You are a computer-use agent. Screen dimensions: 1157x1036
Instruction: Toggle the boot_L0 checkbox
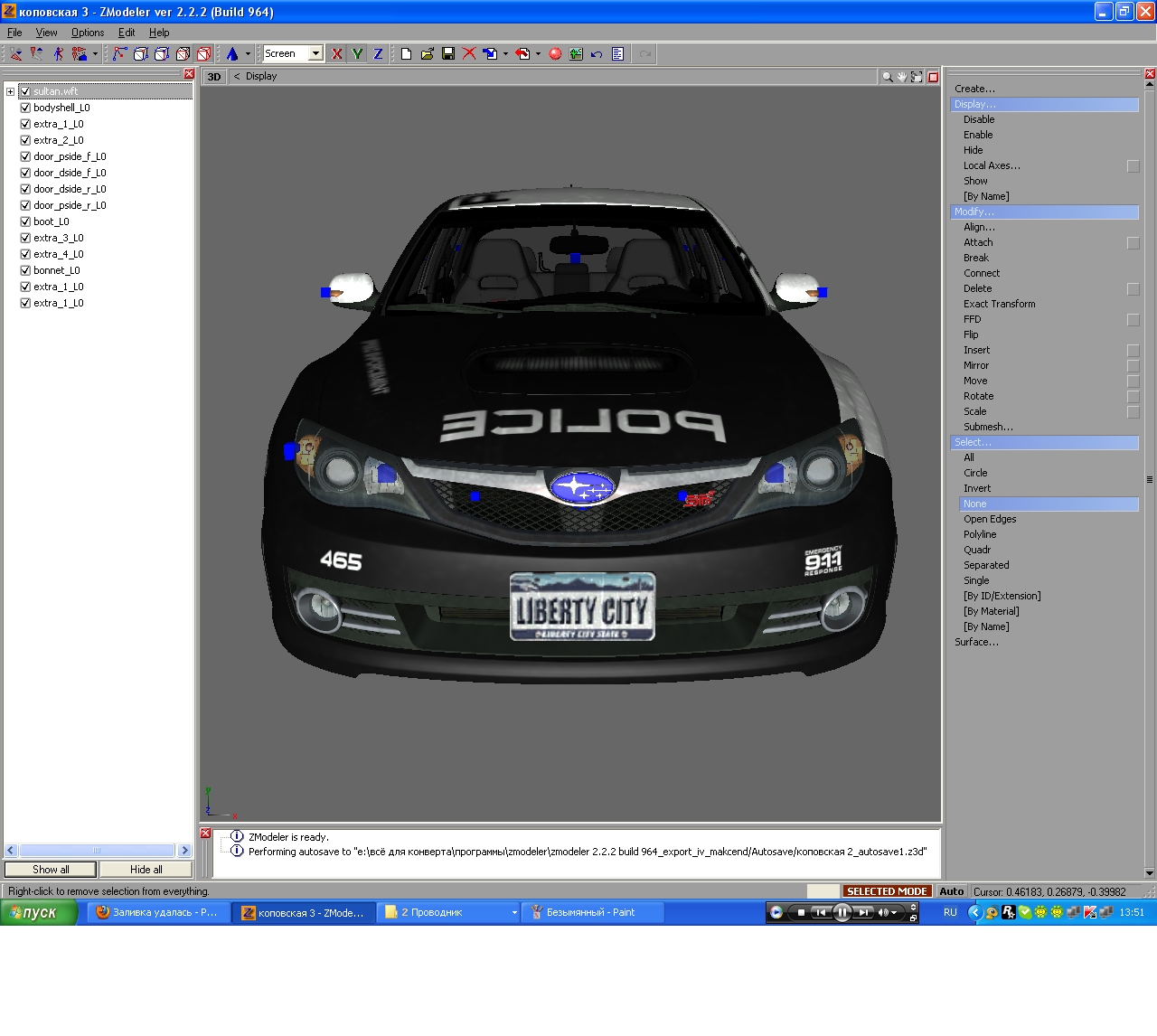tap(25, 221)
